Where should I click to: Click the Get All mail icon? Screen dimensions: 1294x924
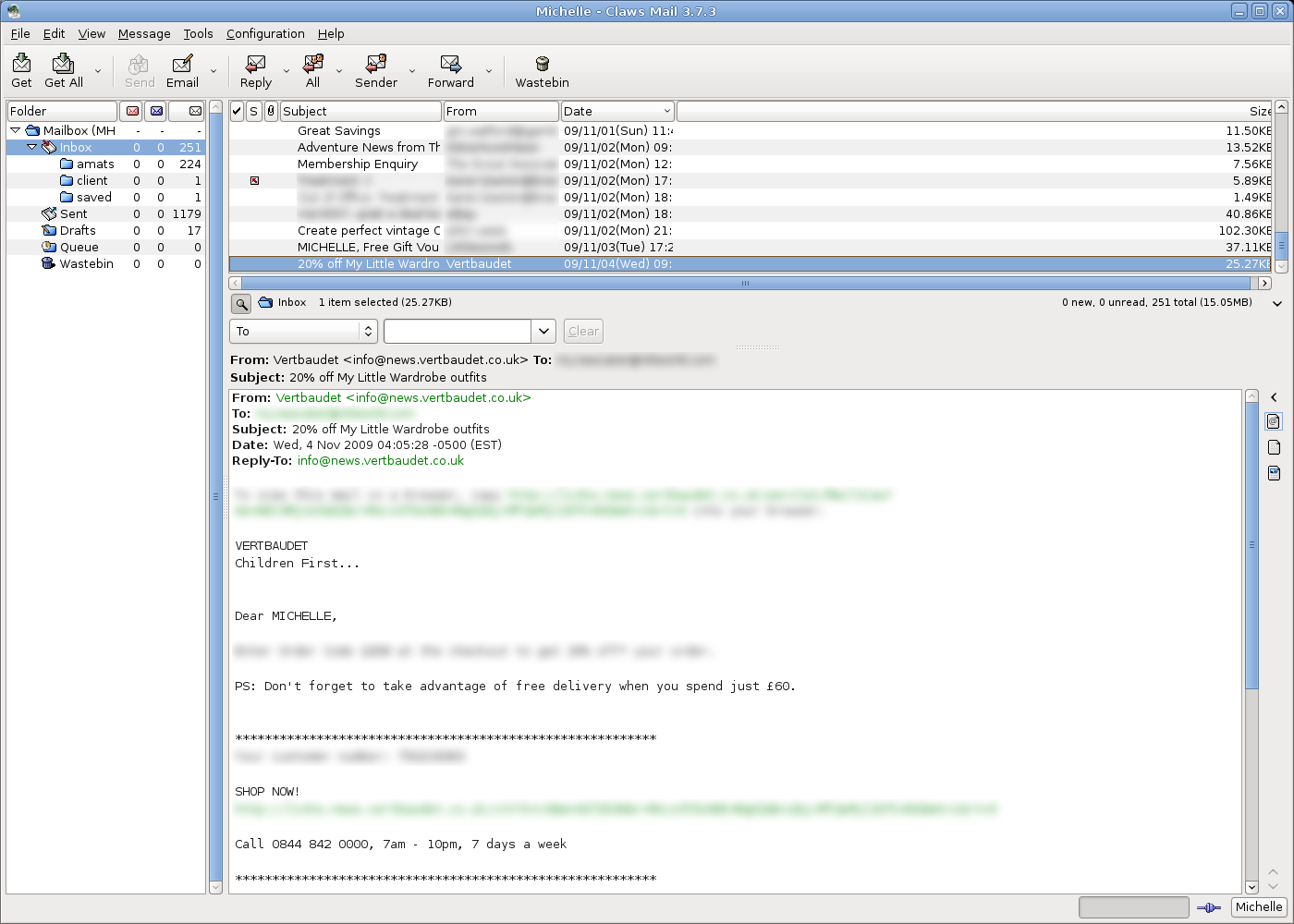pos(63,63)
